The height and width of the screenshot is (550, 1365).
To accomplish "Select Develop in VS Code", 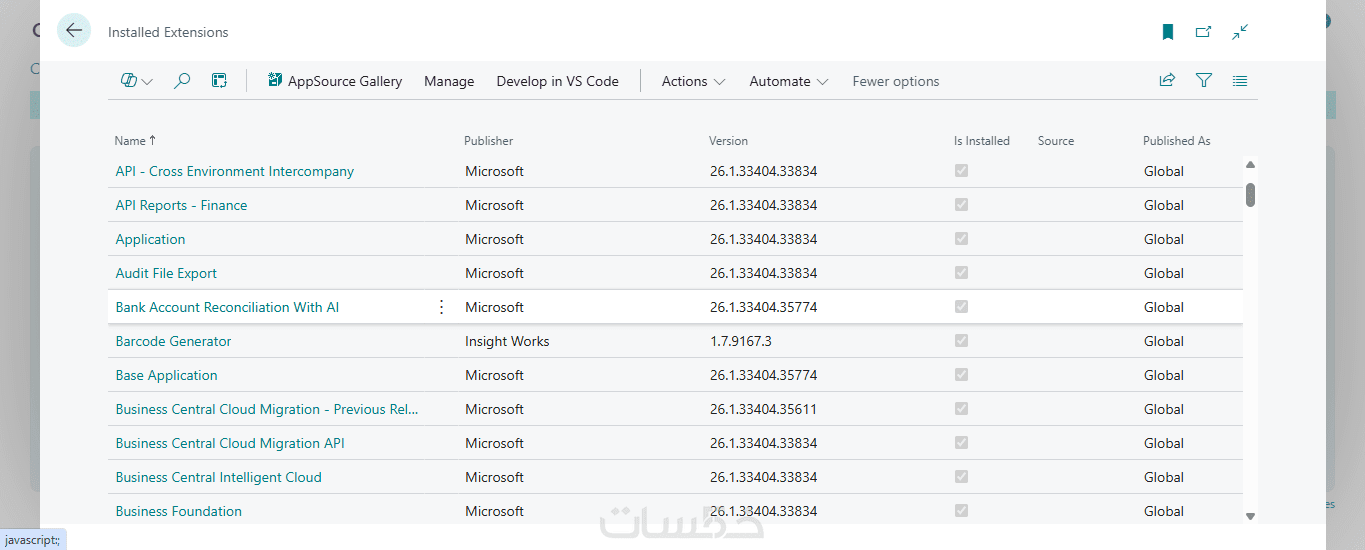I will [557, 81].
